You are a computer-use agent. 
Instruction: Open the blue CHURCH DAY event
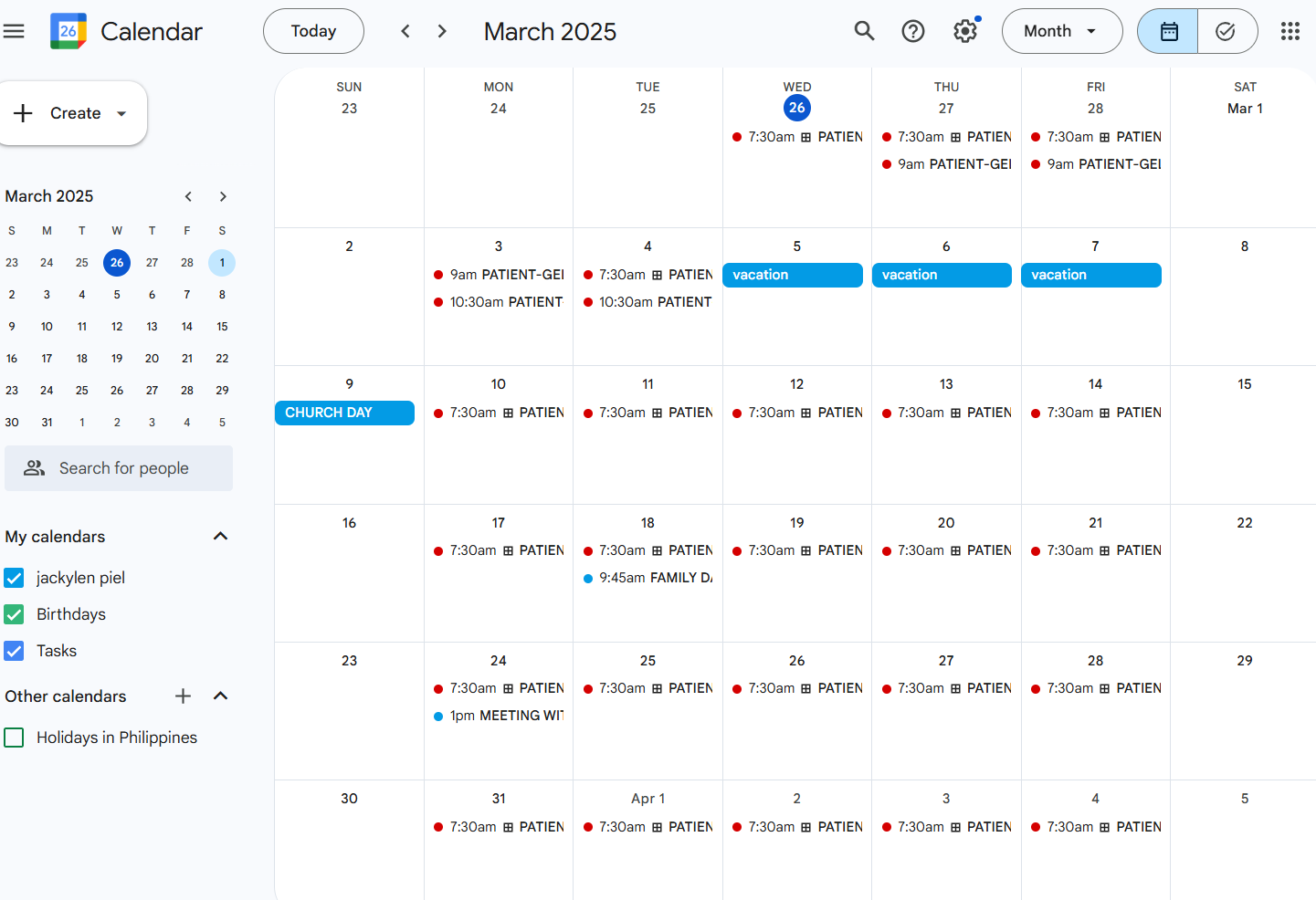pos(344,413)
